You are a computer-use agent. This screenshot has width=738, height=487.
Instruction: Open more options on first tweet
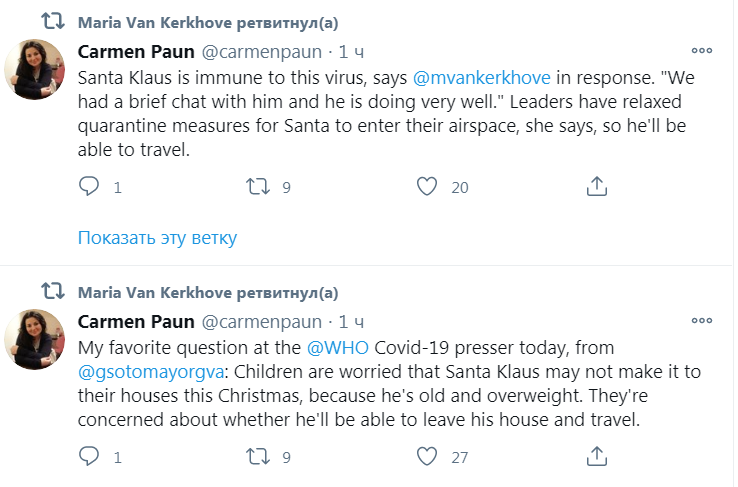(x=703, y=49)
